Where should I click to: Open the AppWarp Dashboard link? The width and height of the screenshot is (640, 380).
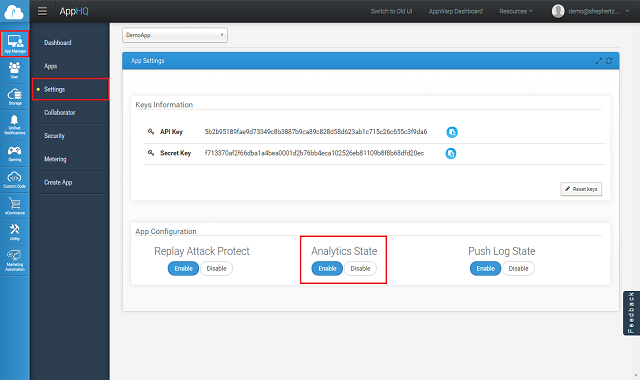click(x=456, y=11)
